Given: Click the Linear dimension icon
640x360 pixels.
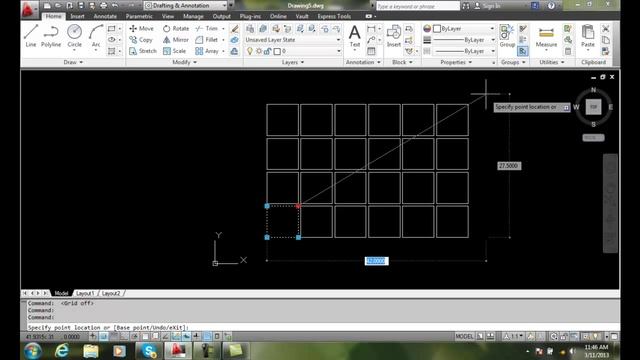Looking at the screenshot, I should click(371, 29).
